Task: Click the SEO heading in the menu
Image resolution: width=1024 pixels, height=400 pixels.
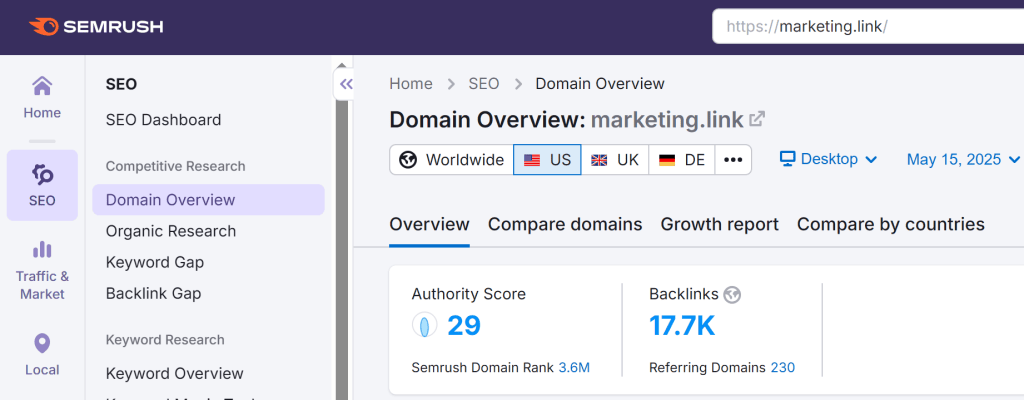Action: point(121,84)
